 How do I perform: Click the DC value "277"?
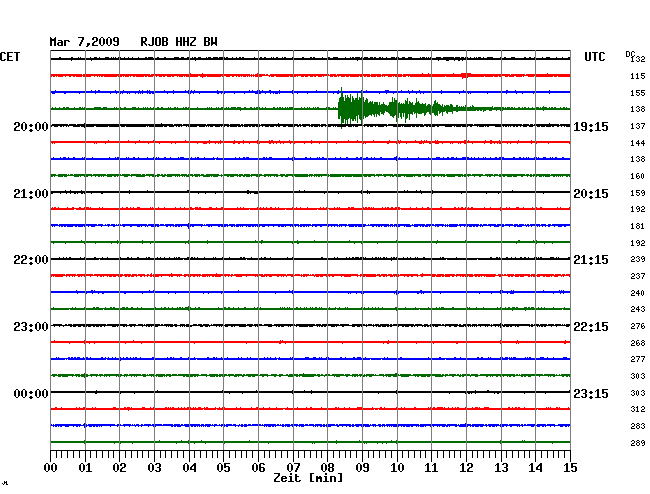pos(638,359)
